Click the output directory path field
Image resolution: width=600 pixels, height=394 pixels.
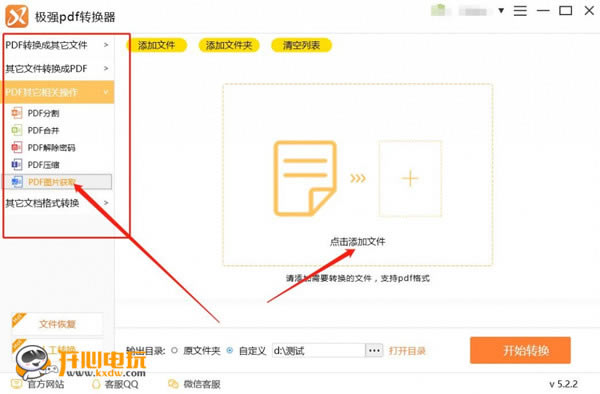[x=318, y=350]
